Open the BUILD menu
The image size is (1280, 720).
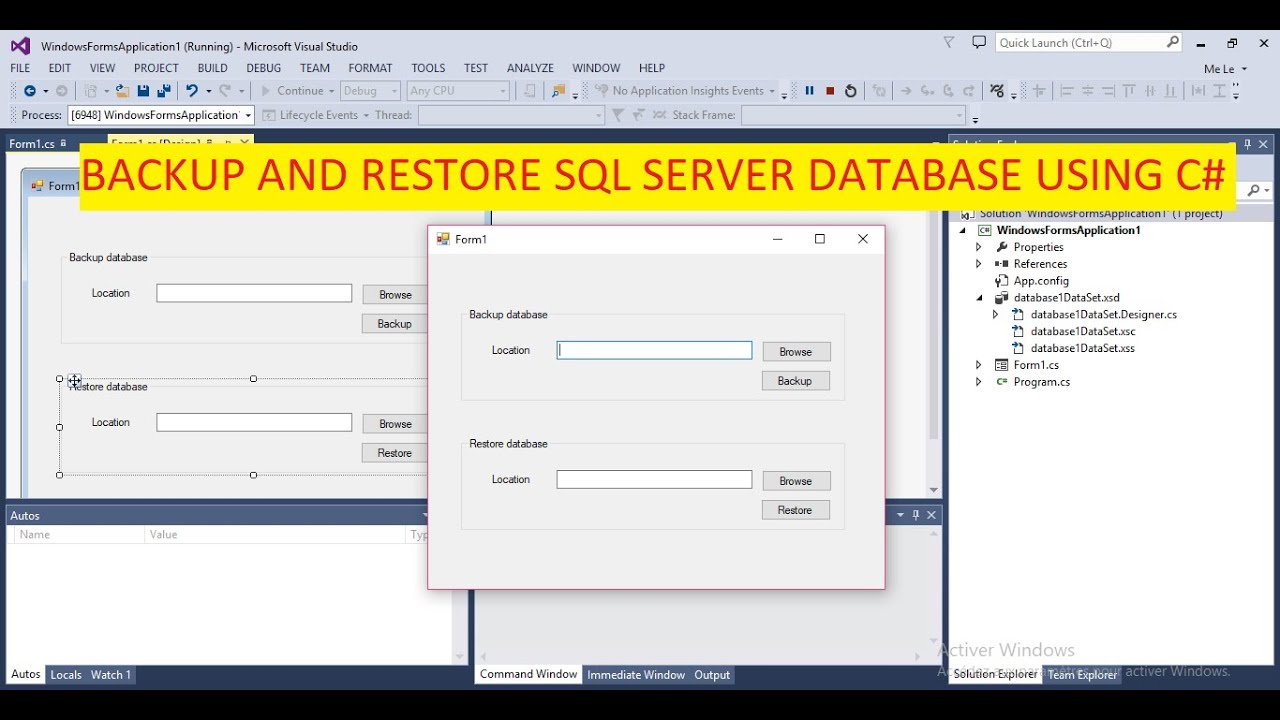[x=212, y=68]
